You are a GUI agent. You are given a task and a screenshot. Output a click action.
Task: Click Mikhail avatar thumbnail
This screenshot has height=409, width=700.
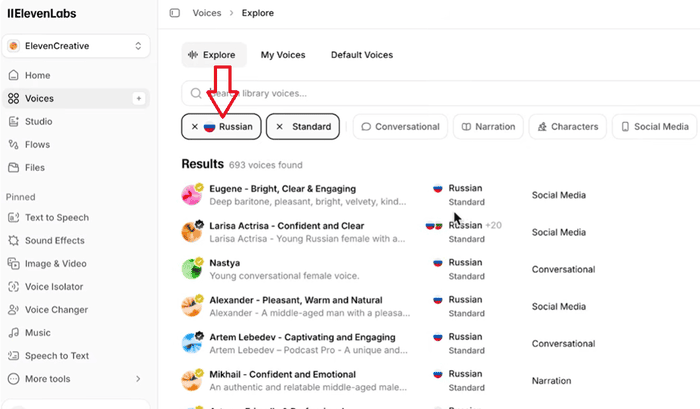click(x=192, y=380)
